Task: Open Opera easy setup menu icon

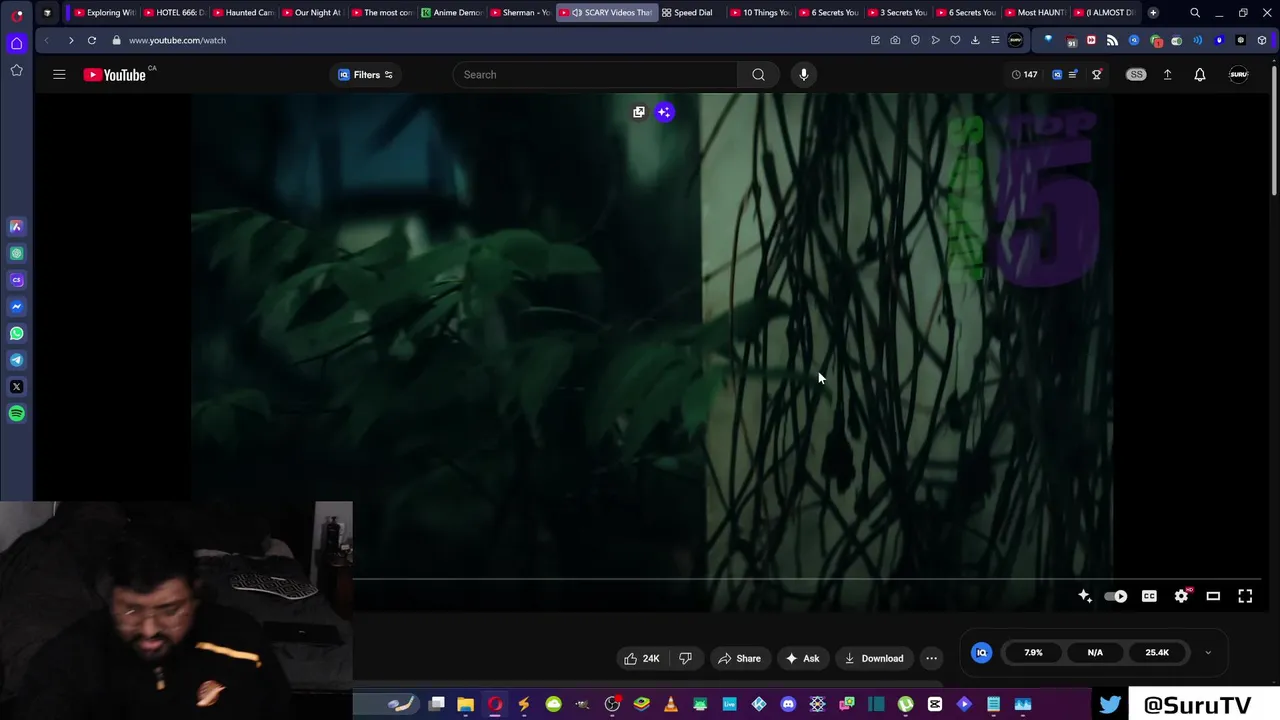Action: (x=995, y=40)
